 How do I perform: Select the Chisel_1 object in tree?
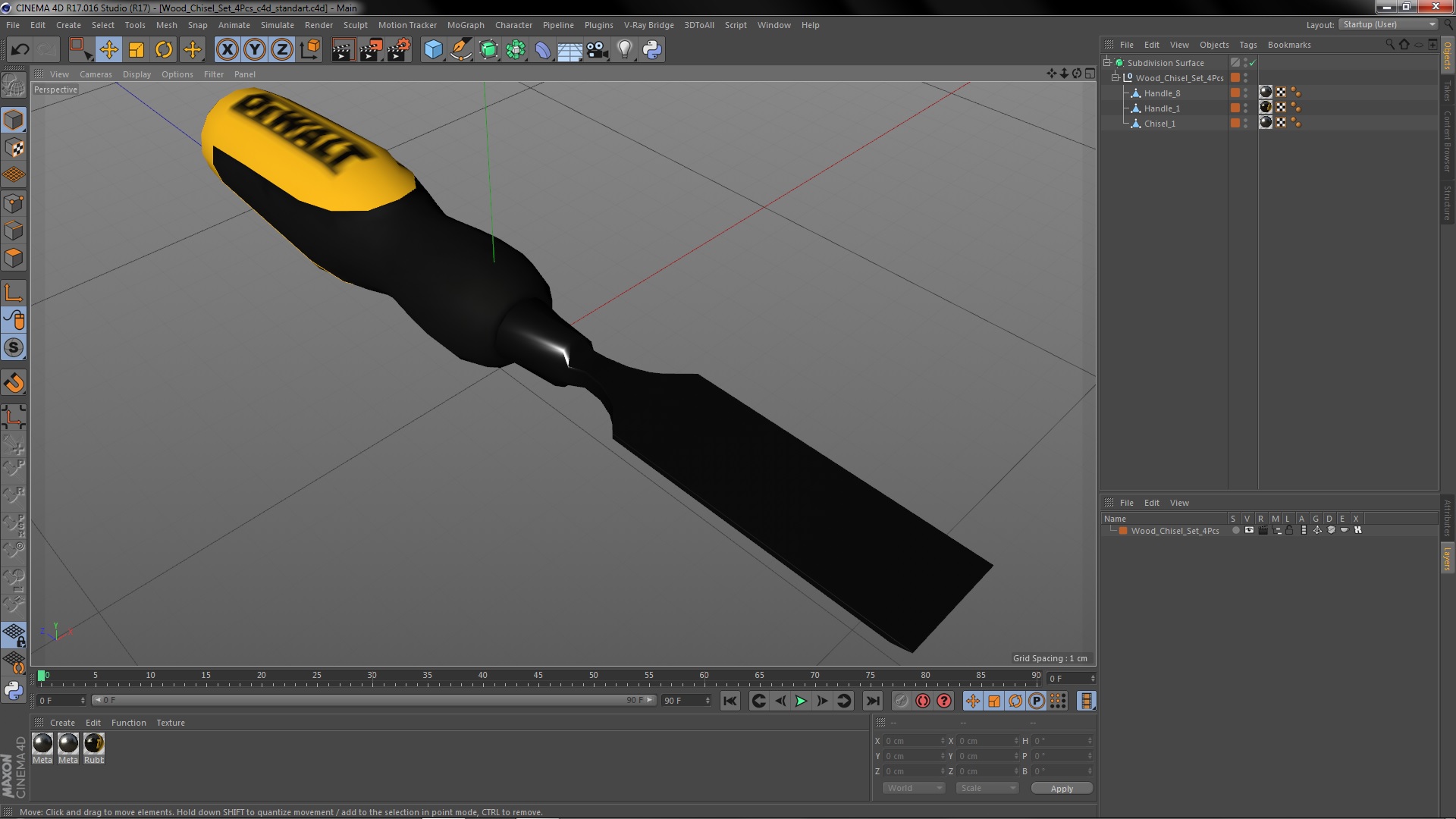point(1159,124)
